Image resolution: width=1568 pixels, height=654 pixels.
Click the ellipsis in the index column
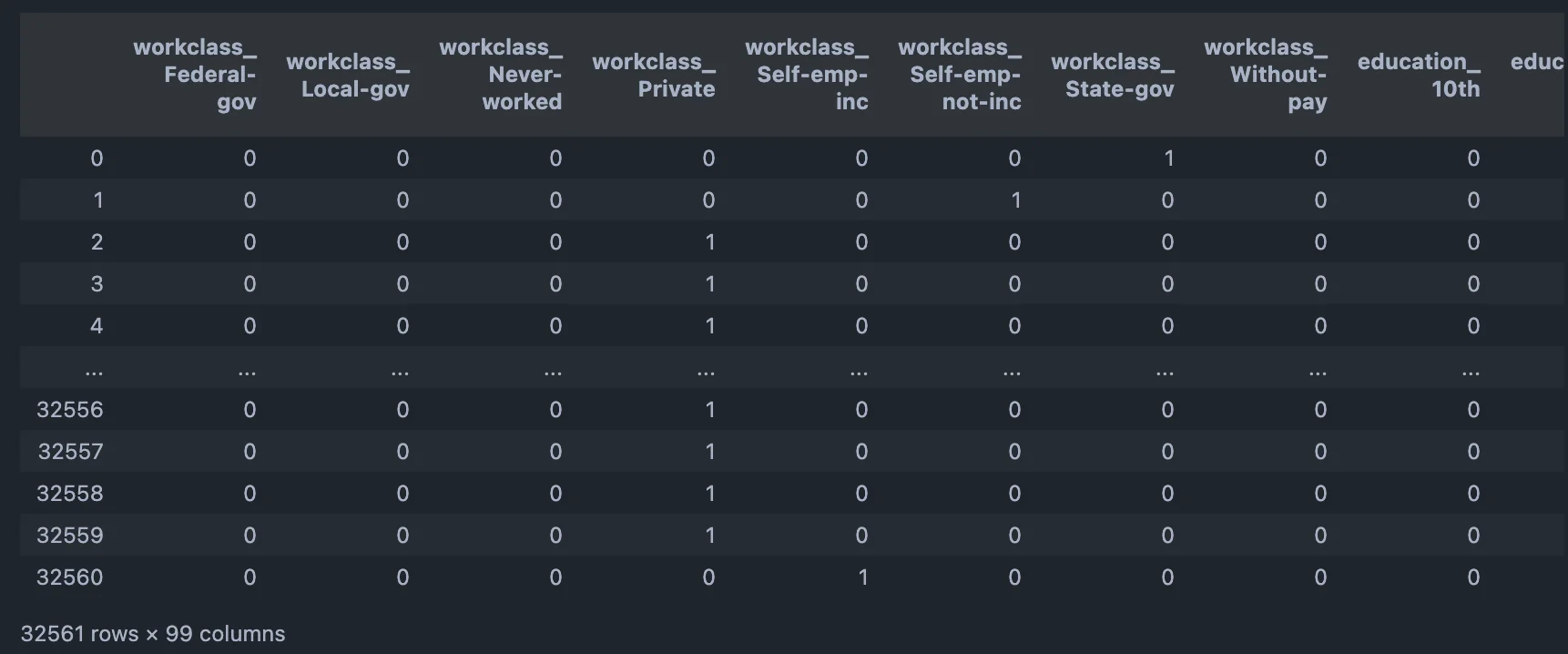click(94, 370)
